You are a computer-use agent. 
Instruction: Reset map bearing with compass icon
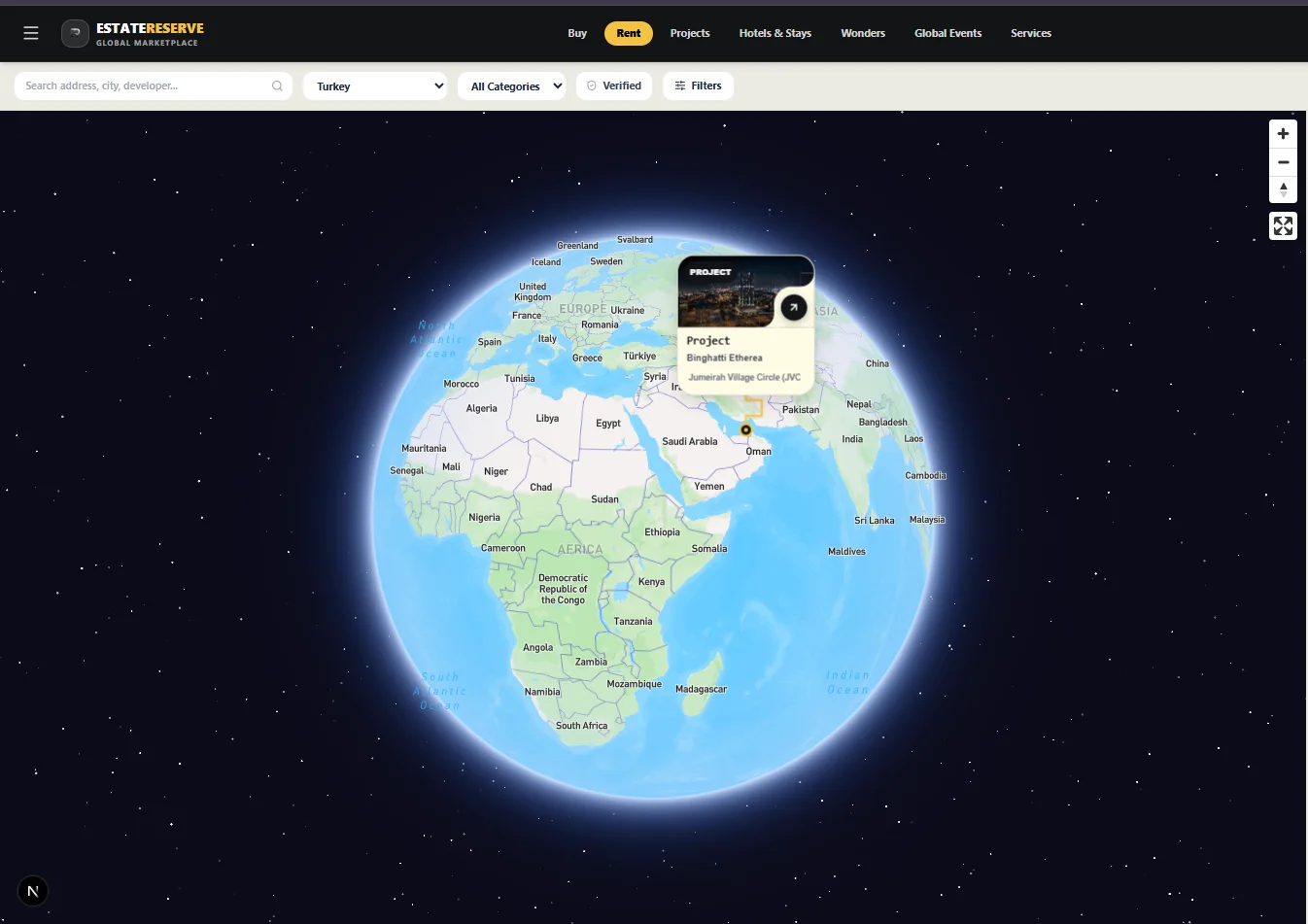tap(1283, 189)
